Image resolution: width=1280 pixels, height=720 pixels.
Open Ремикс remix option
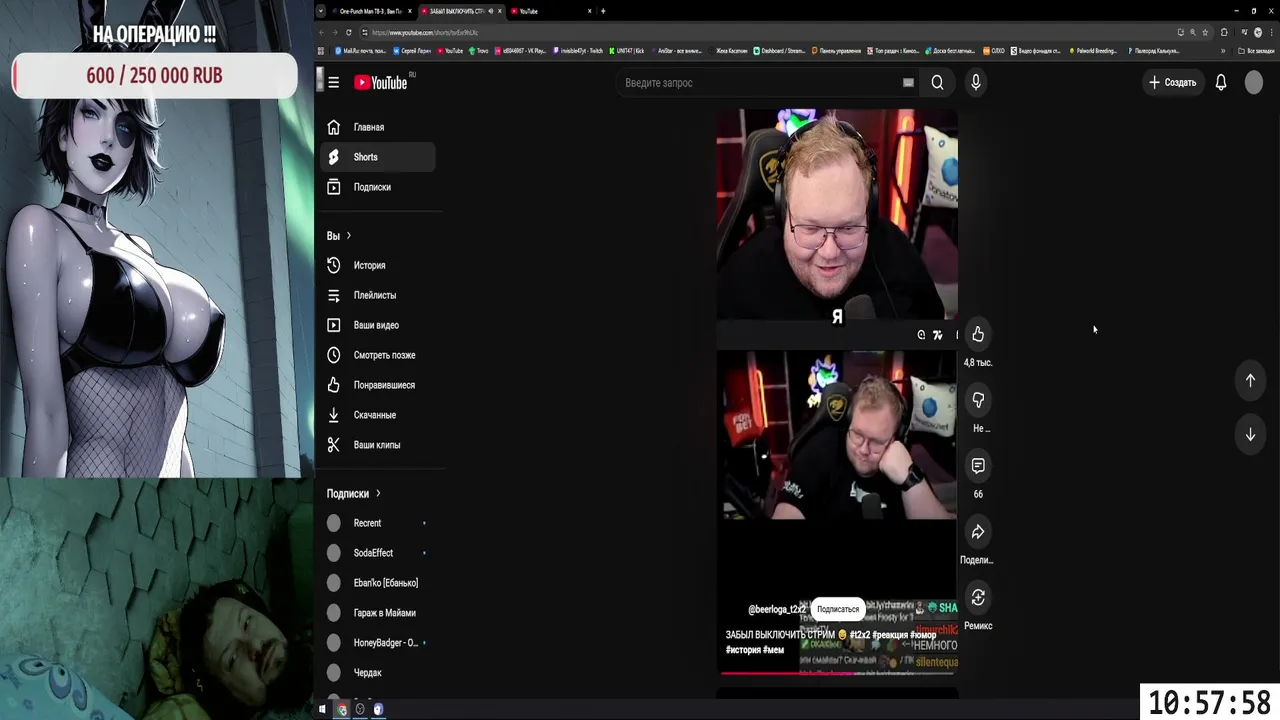click(978, 598)
